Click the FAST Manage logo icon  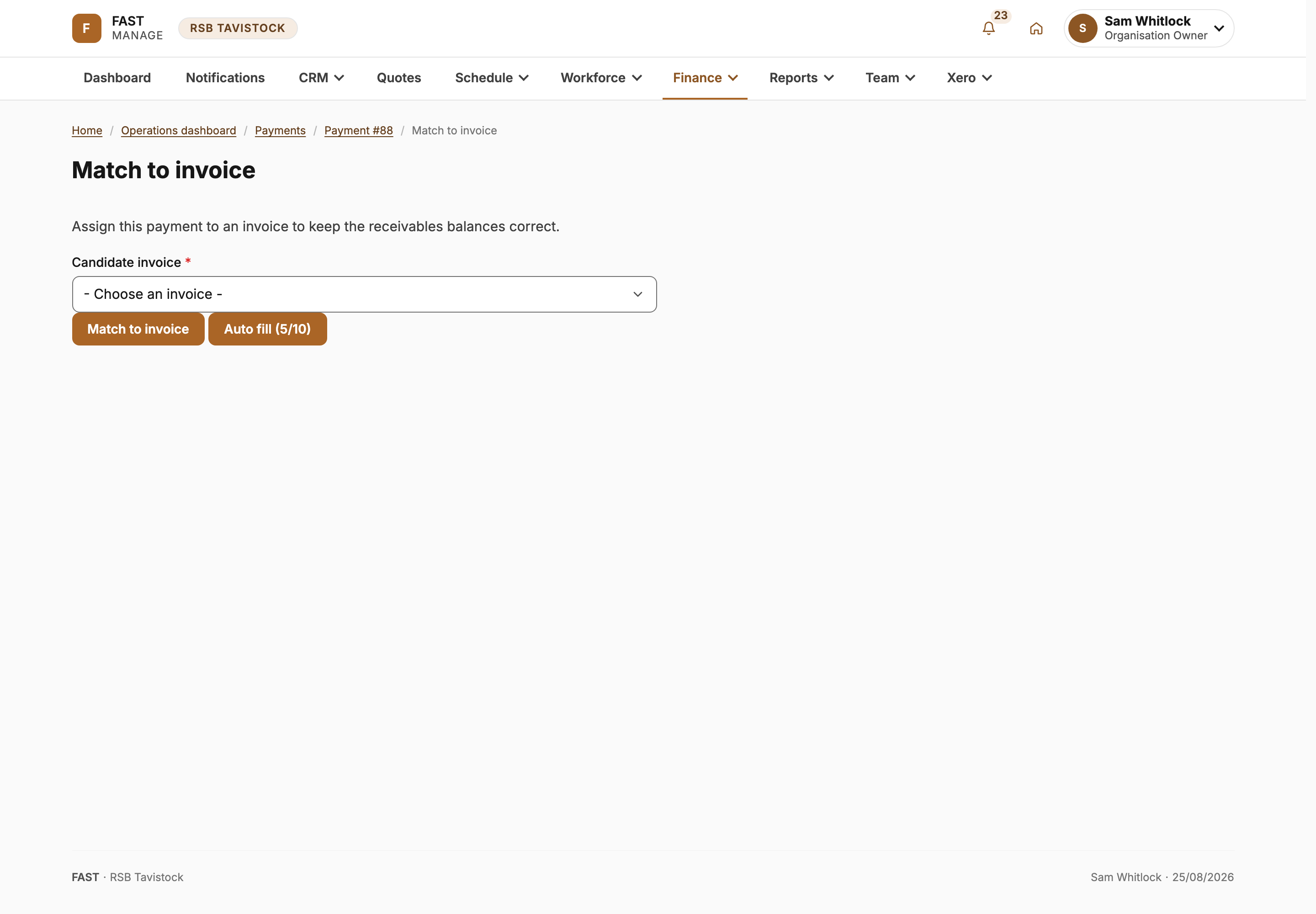click(x=86, y=28)
